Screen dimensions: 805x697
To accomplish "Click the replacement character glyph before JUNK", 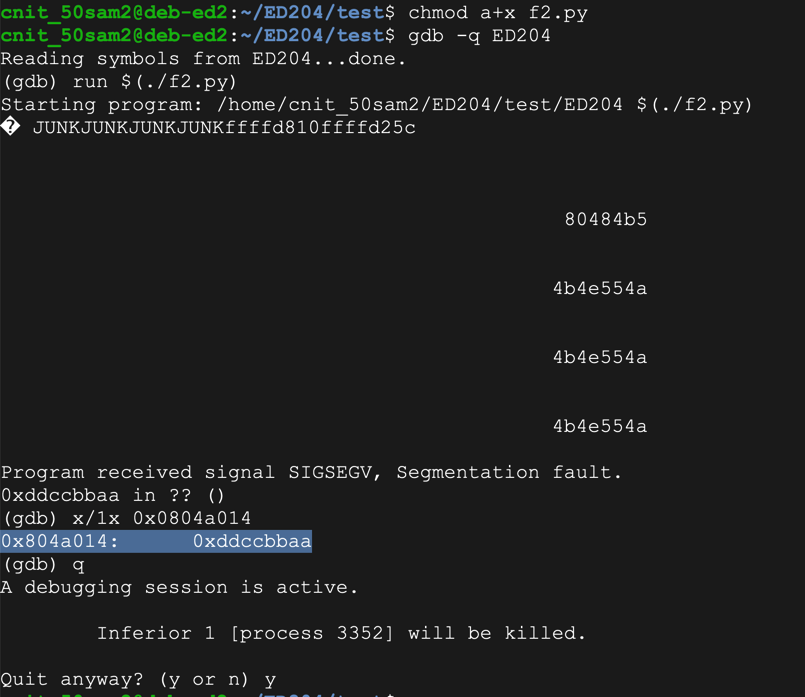I will 10,128.
